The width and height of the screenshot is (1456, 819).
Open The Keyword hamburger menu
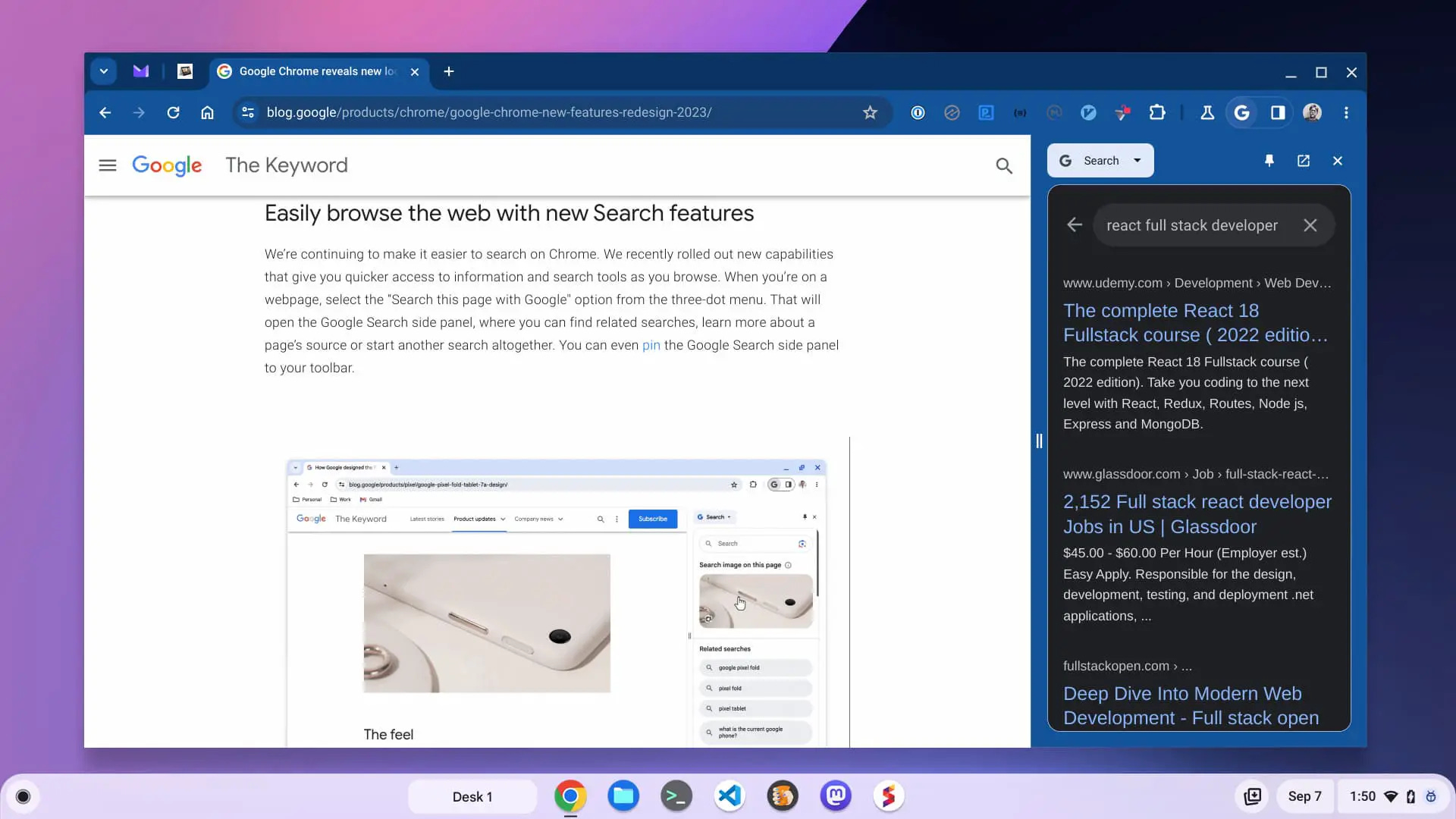[x=108, y=165]
